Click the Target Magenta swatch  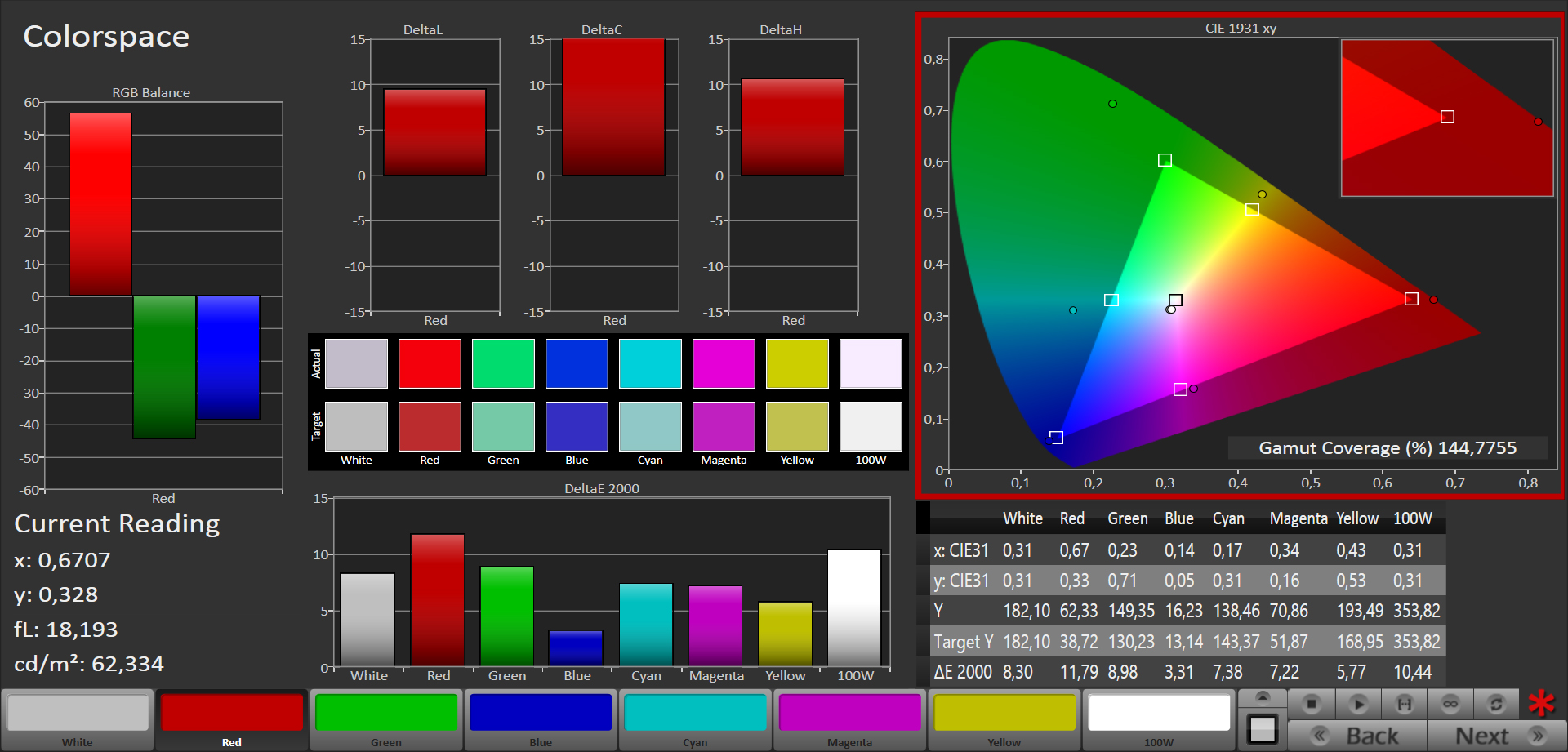click(x=724, y=426)
